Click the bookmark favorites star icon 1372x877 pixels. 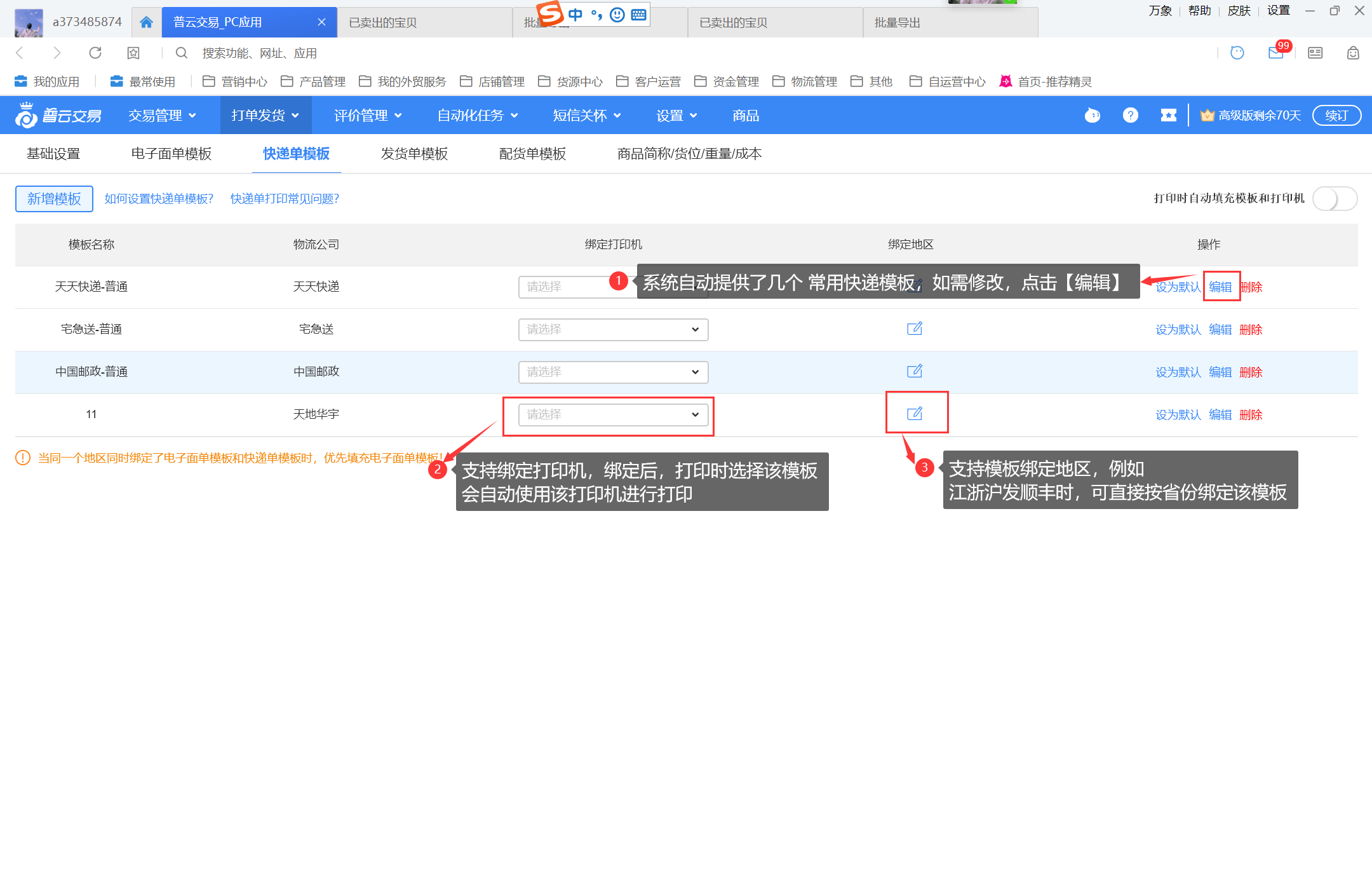point(133,53)
